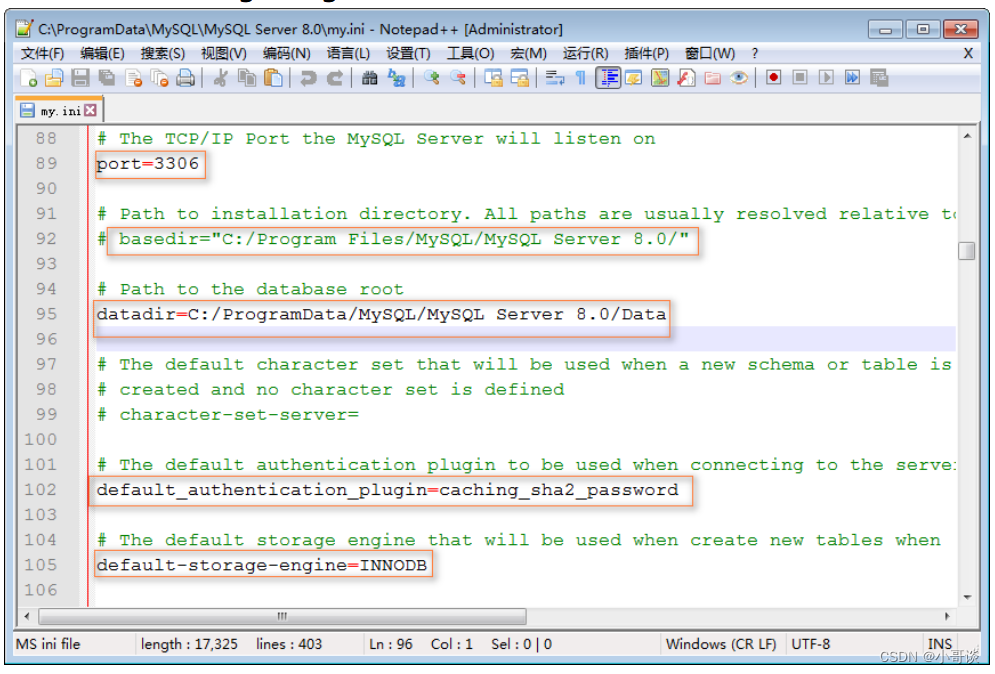The image size is (995, 674).
Task: Print the document with printer icon
Action: pos(185,78)
